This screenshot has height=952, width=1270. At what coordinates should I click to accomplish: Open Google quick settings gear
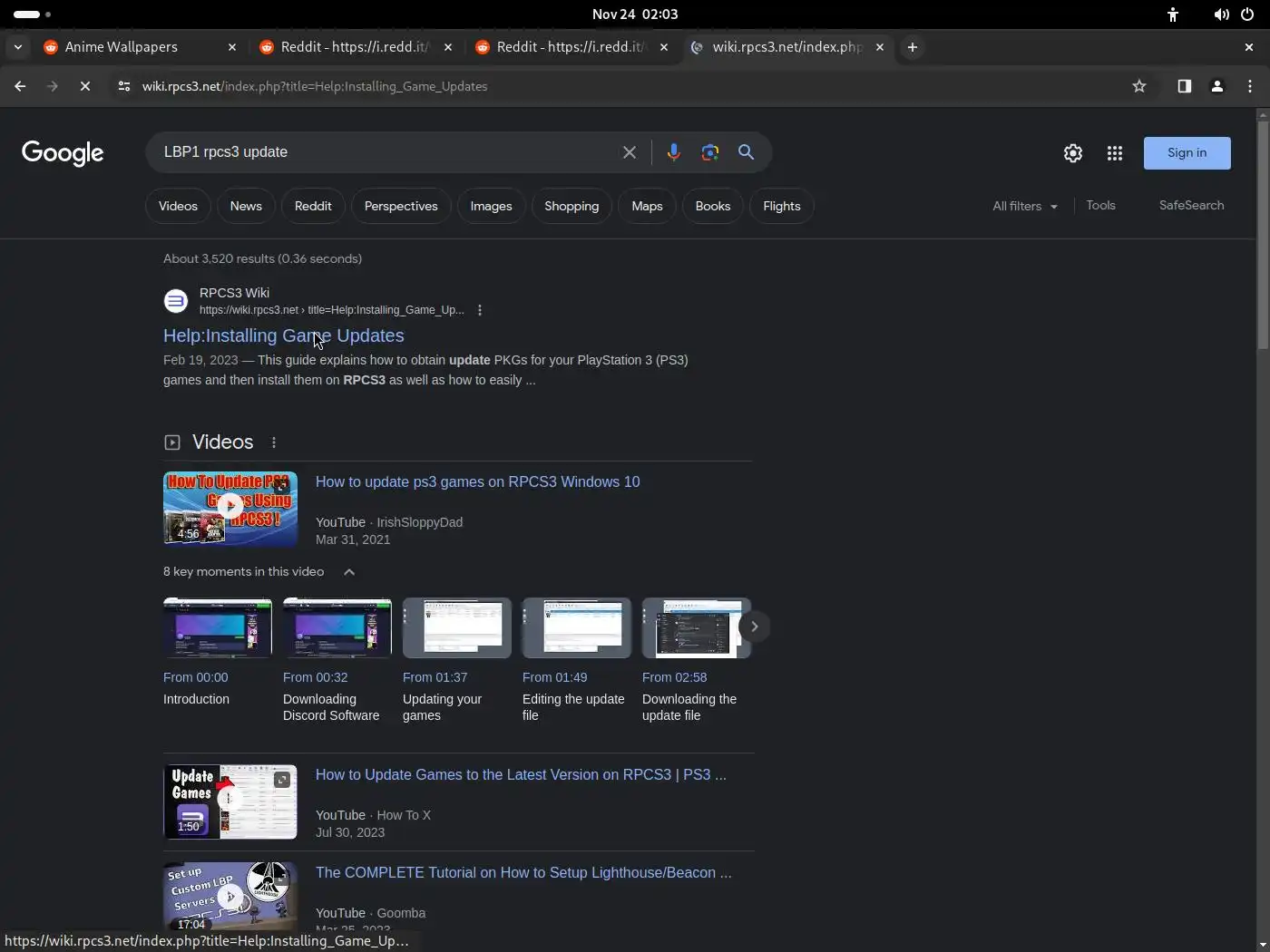click(x=1072, y=153)
